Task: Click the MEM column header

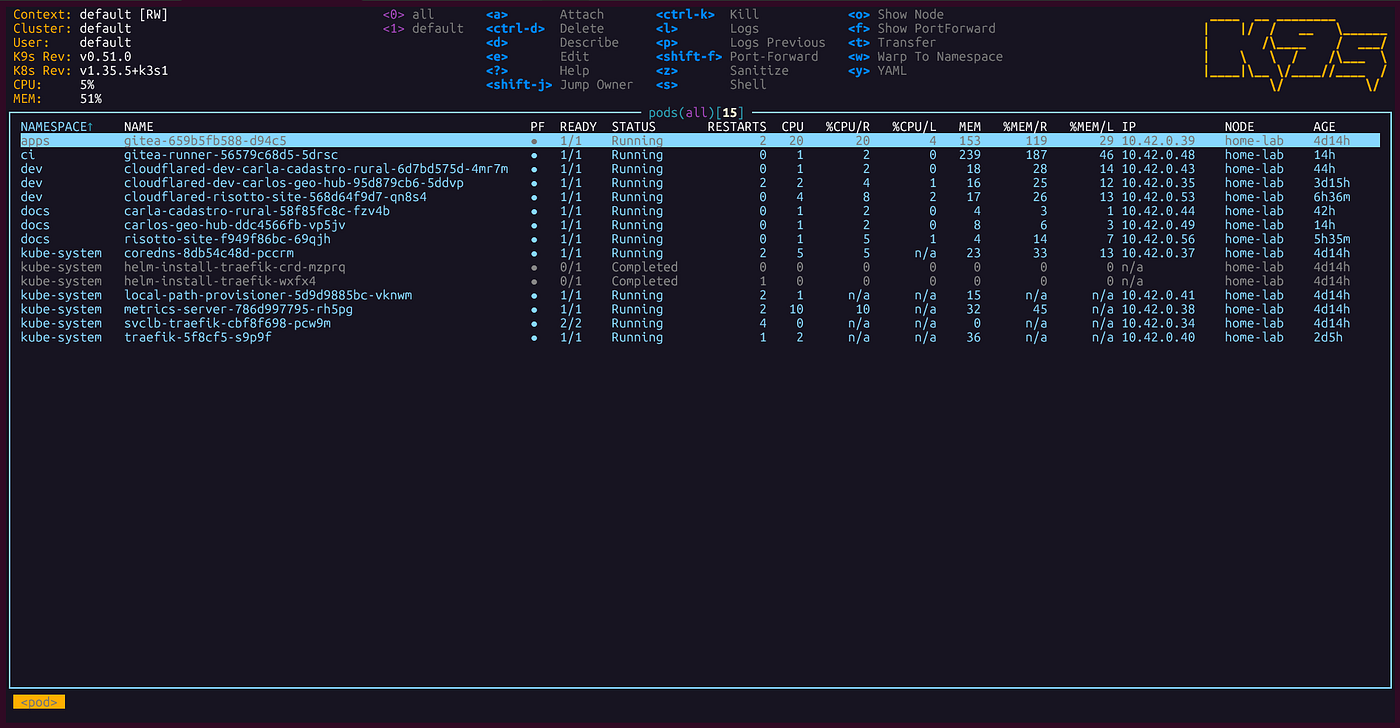Action: (x=970, y=127)
